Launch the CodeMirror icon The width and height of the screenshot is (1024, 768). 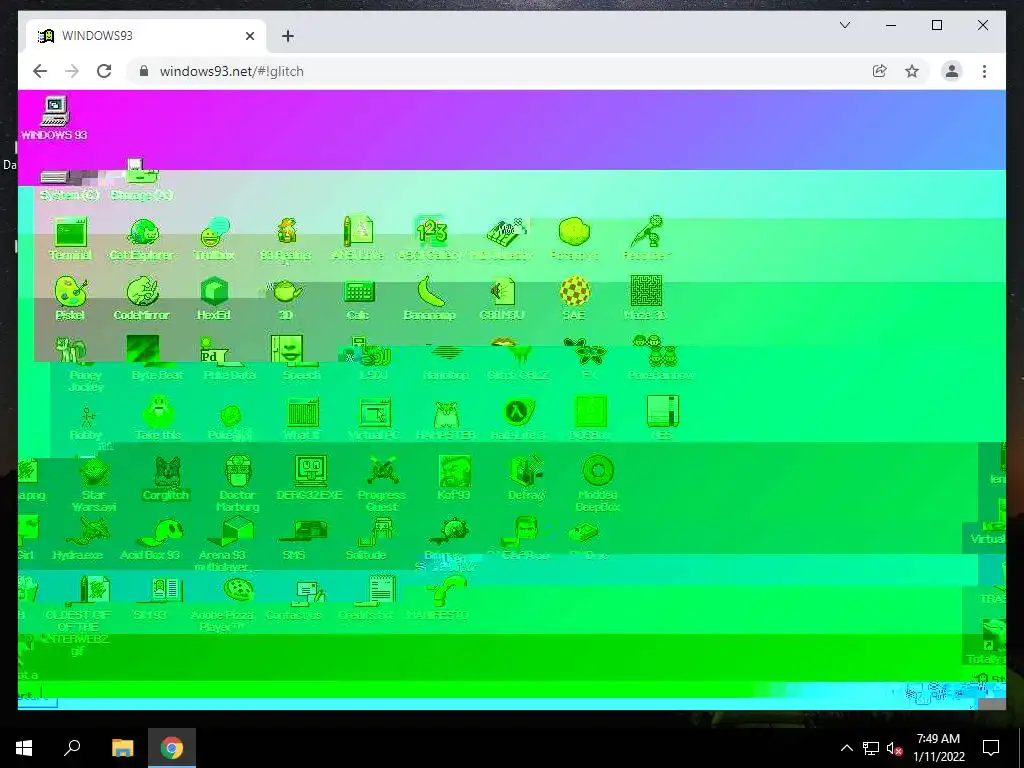point(142,292)
